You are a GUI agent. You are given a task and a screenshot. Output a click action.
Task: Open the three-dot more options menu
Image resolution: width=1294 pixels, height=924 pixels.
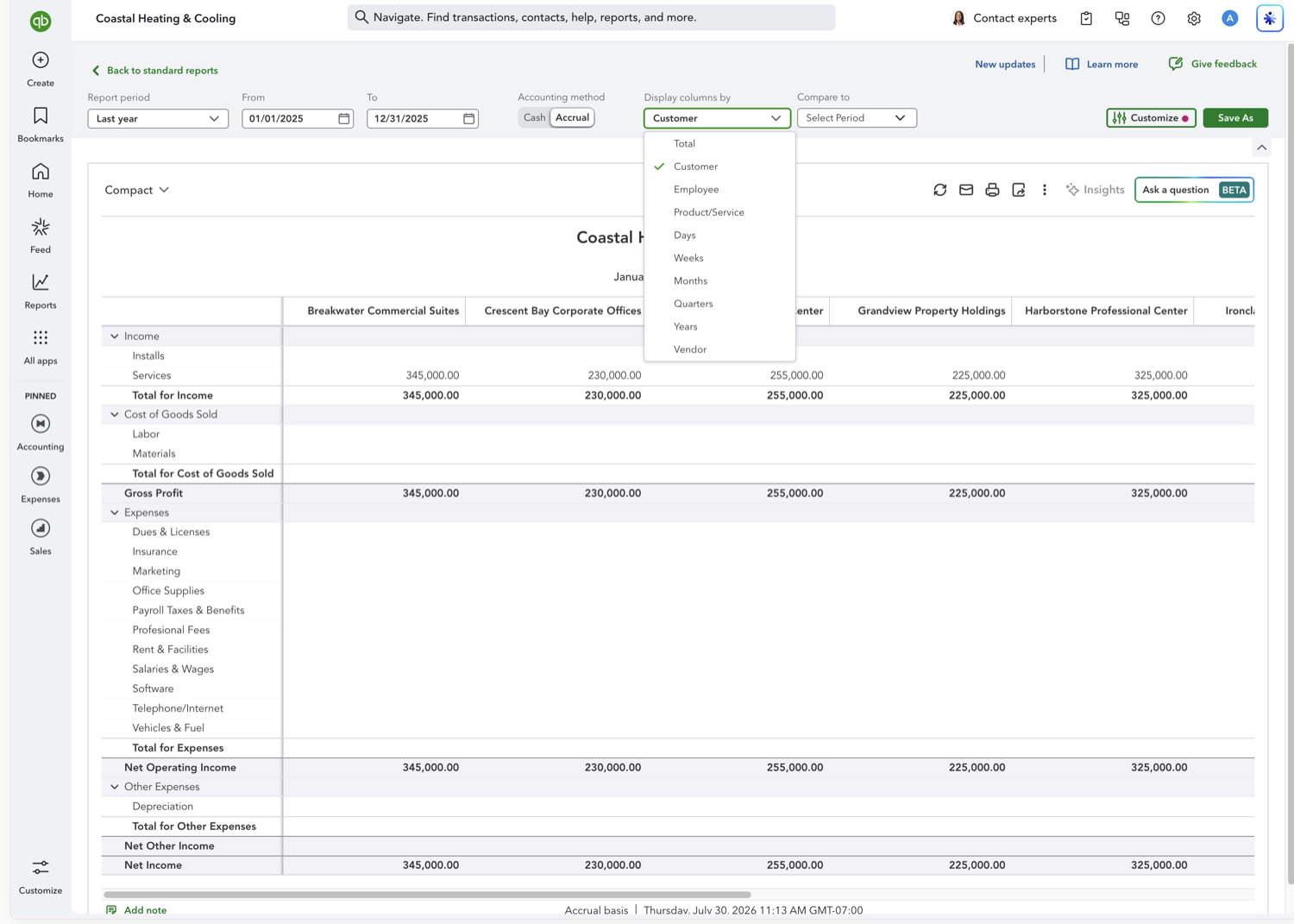click(1045, 190)
